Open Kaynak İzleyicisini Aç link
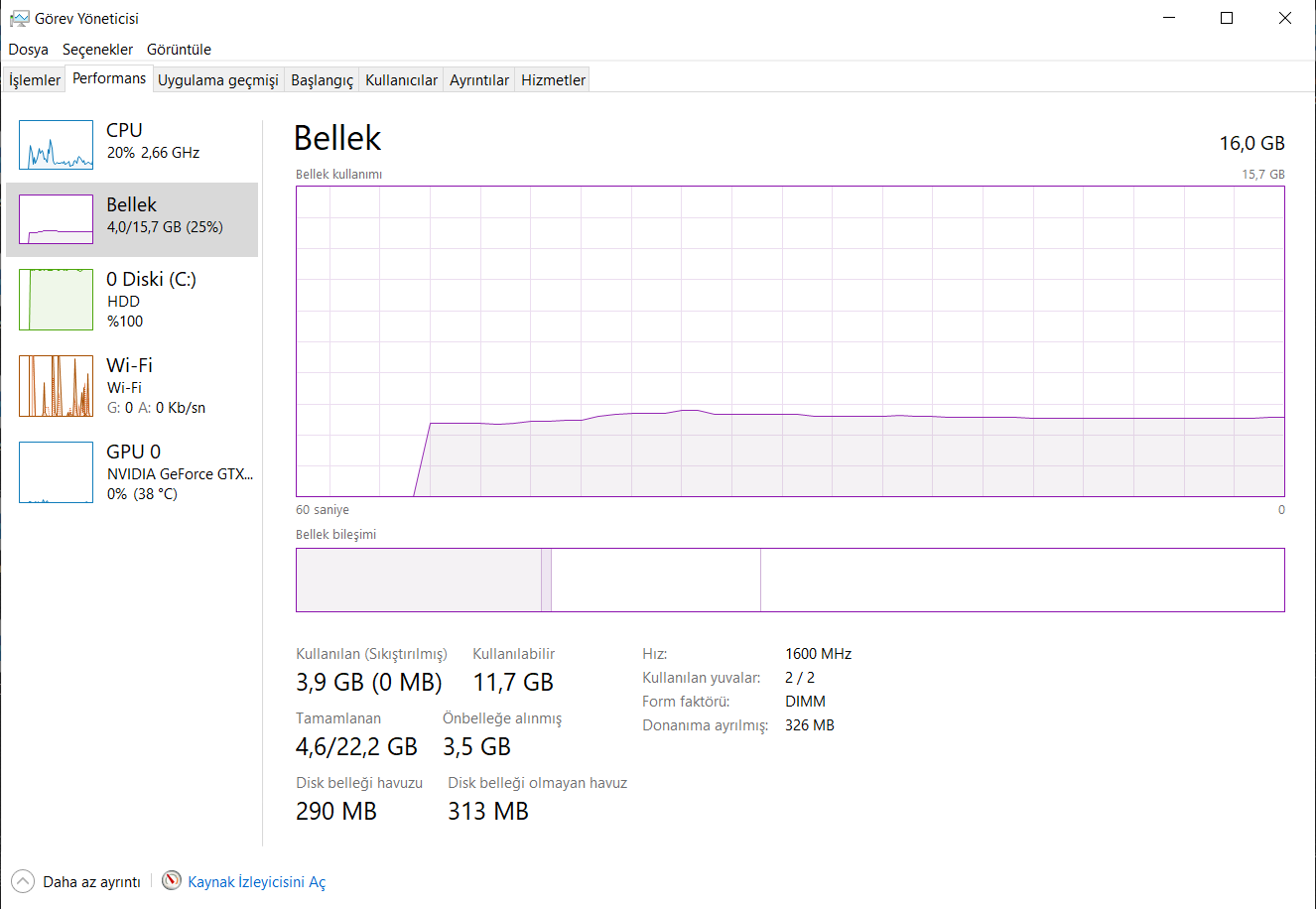This screenshot has width=1316, height=909. point(256,881)
